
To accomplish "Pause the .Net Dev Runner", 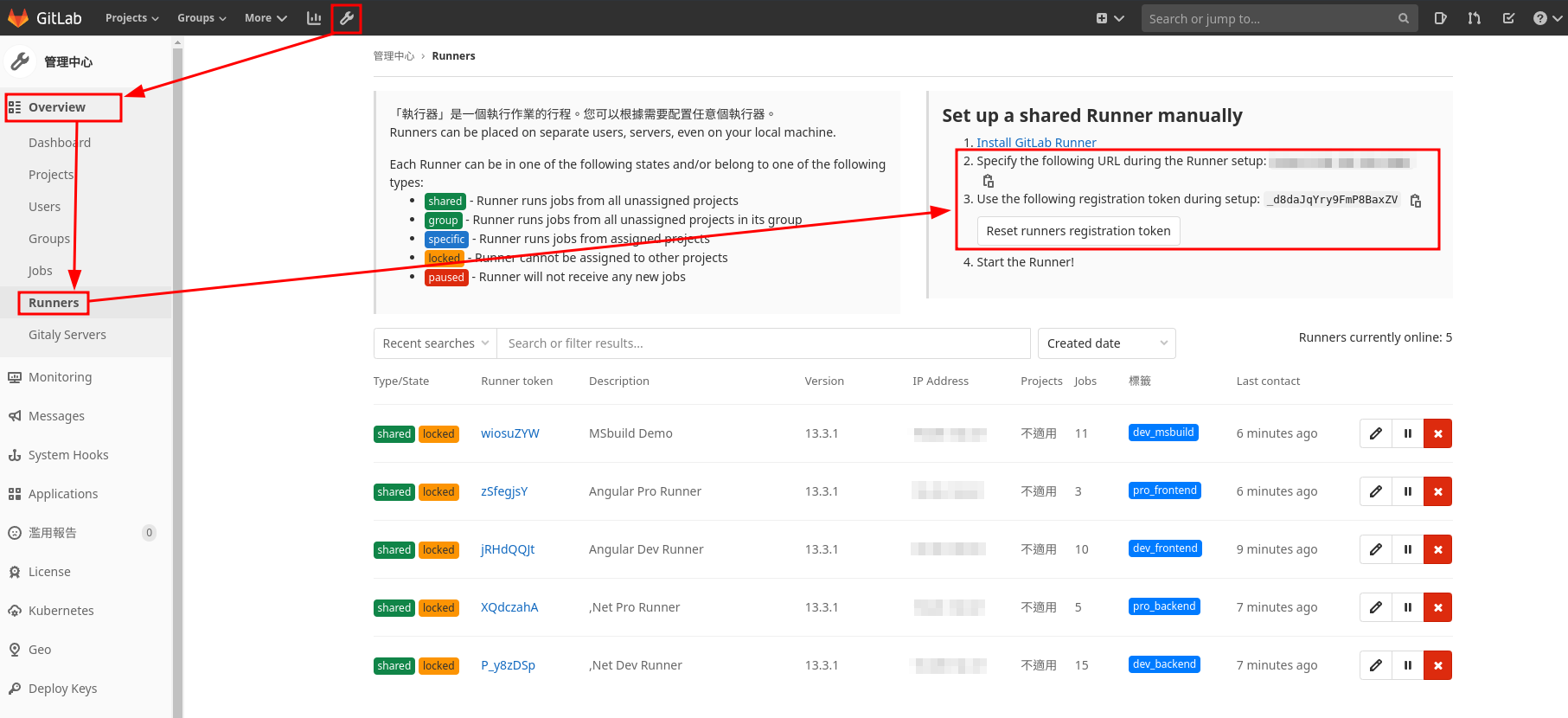I will pos(1408,665).
